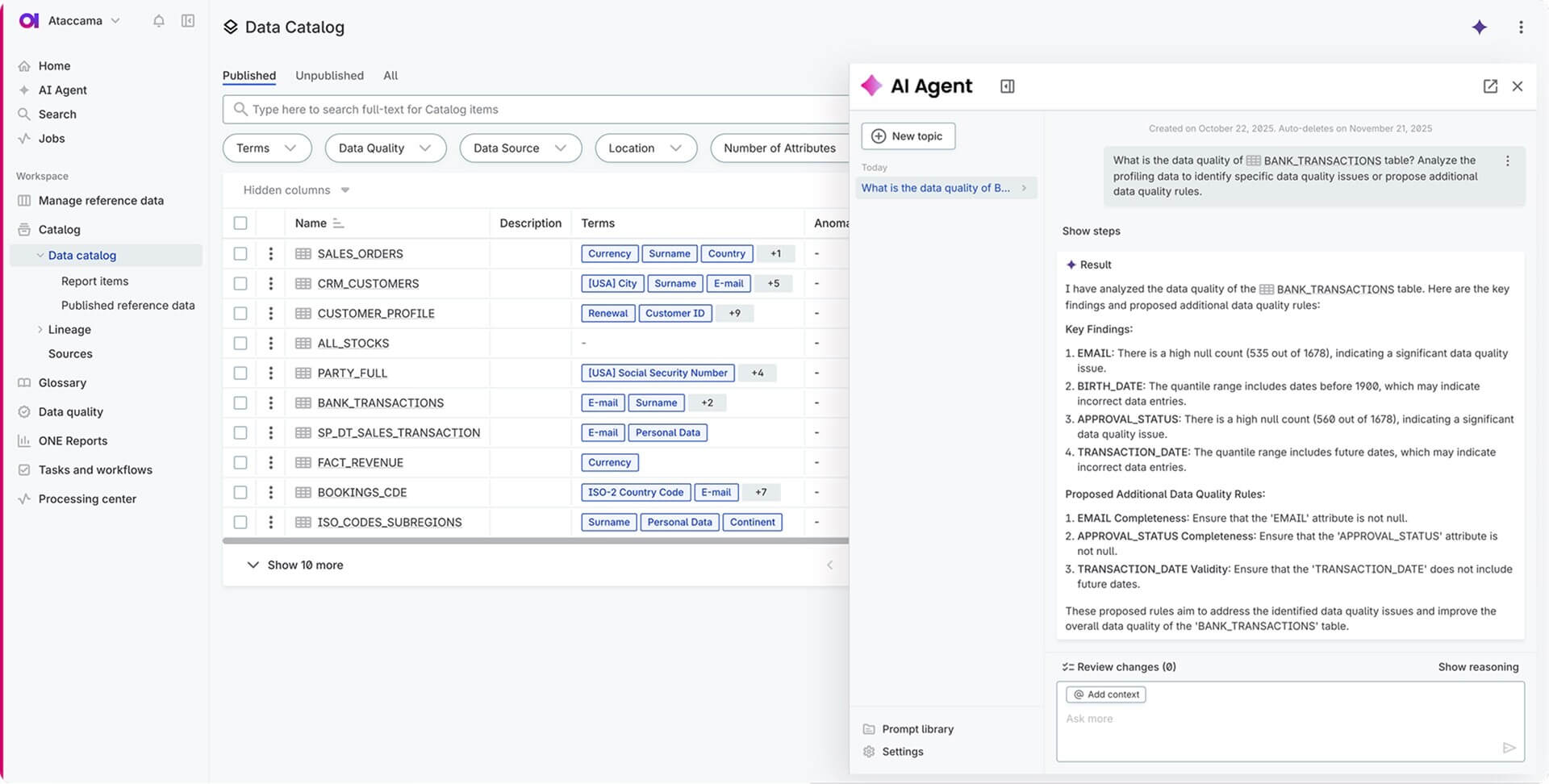
Task: Collapse the left sidebar panel icon
Action: point(188,21)
